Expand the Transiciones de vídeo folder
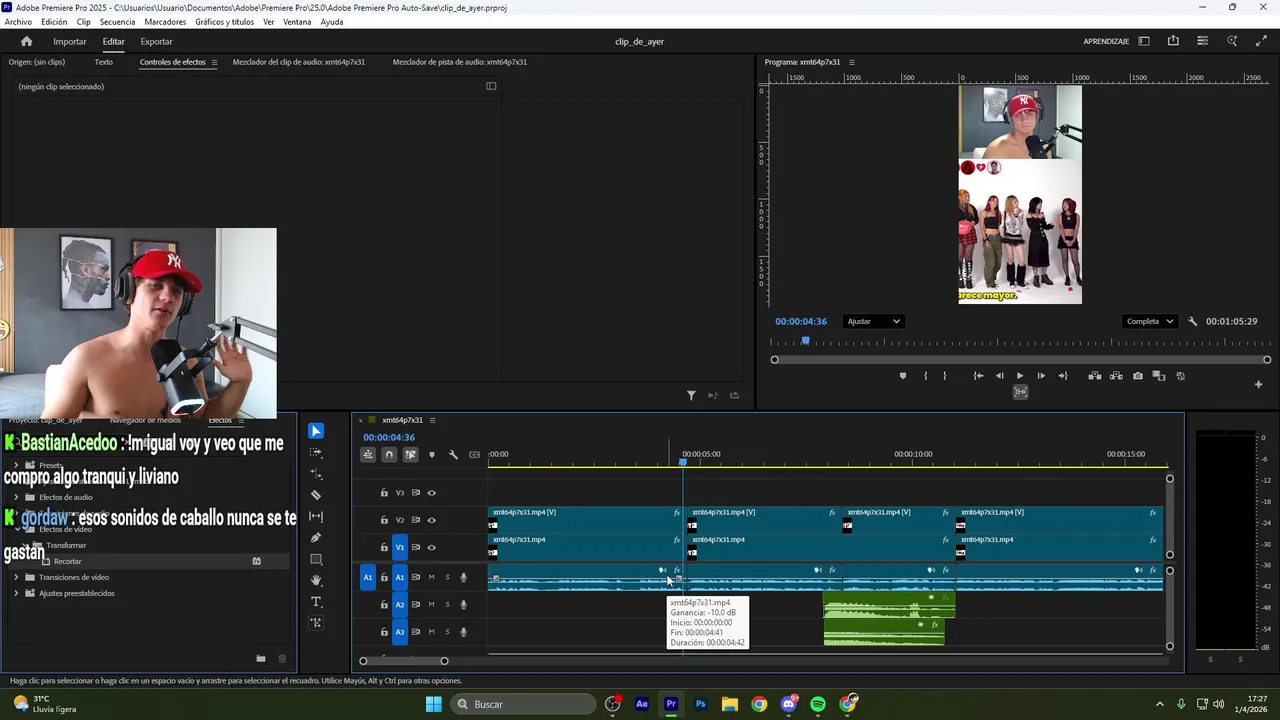 pos(16,577)
